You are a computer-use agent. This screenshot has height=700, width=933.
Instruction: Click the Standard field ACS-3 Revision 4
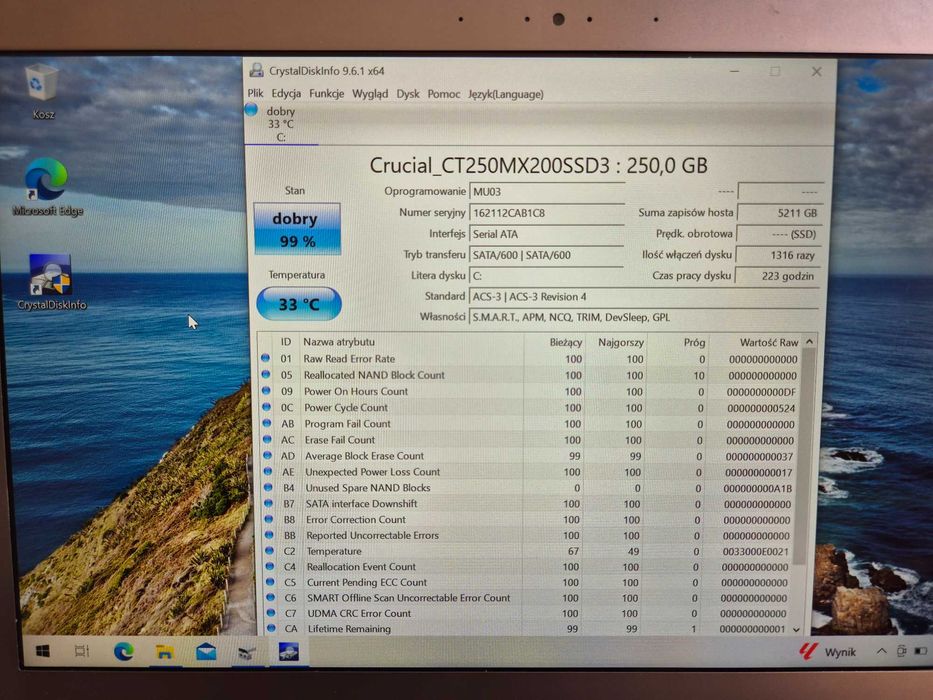coord(644,296)
